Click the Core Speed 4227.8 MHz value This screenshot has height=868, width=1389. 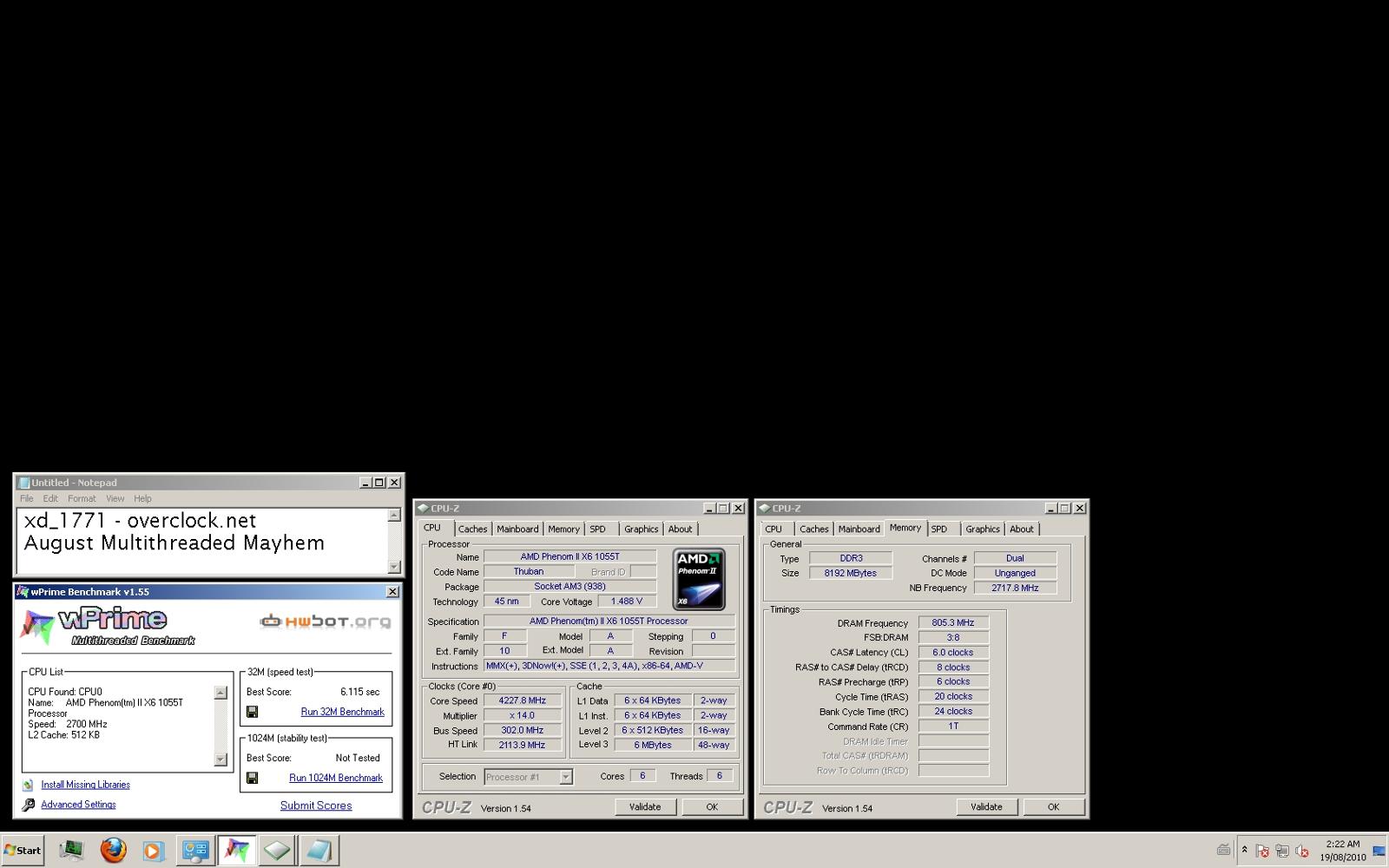(523, 700)
